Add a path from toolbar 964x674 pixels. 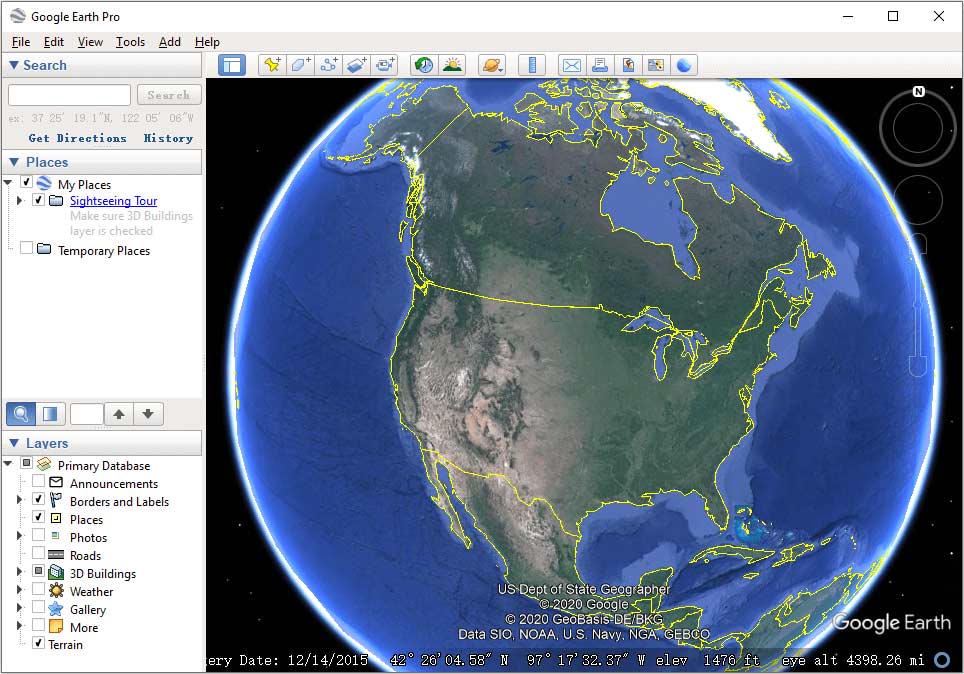[x=328, y=65]
